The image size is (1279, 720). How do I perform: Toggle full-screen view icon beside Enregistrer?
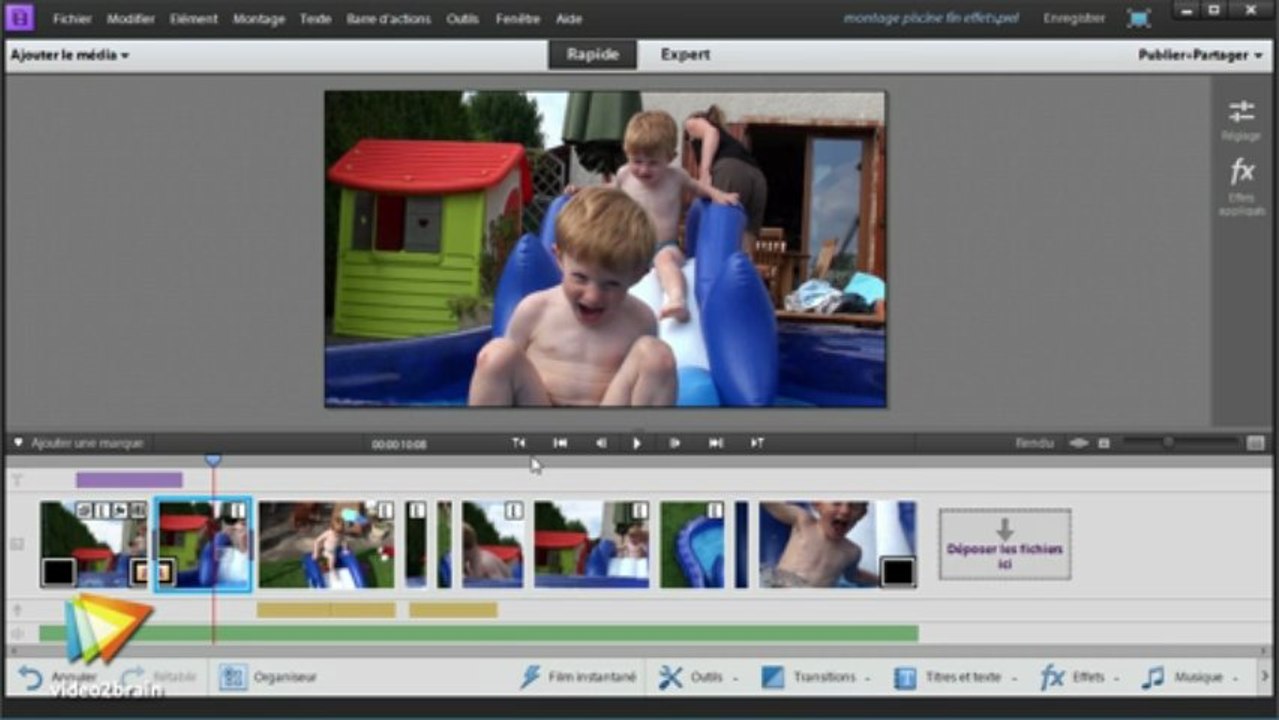click(x=1139, y=18)
